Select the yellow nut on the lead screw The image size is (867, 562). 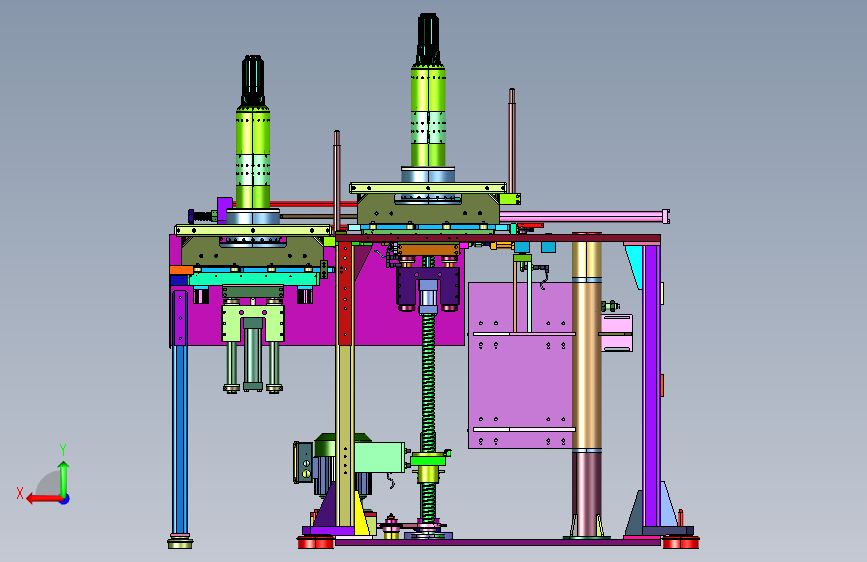pyautogui.click(x=427, y=475)
